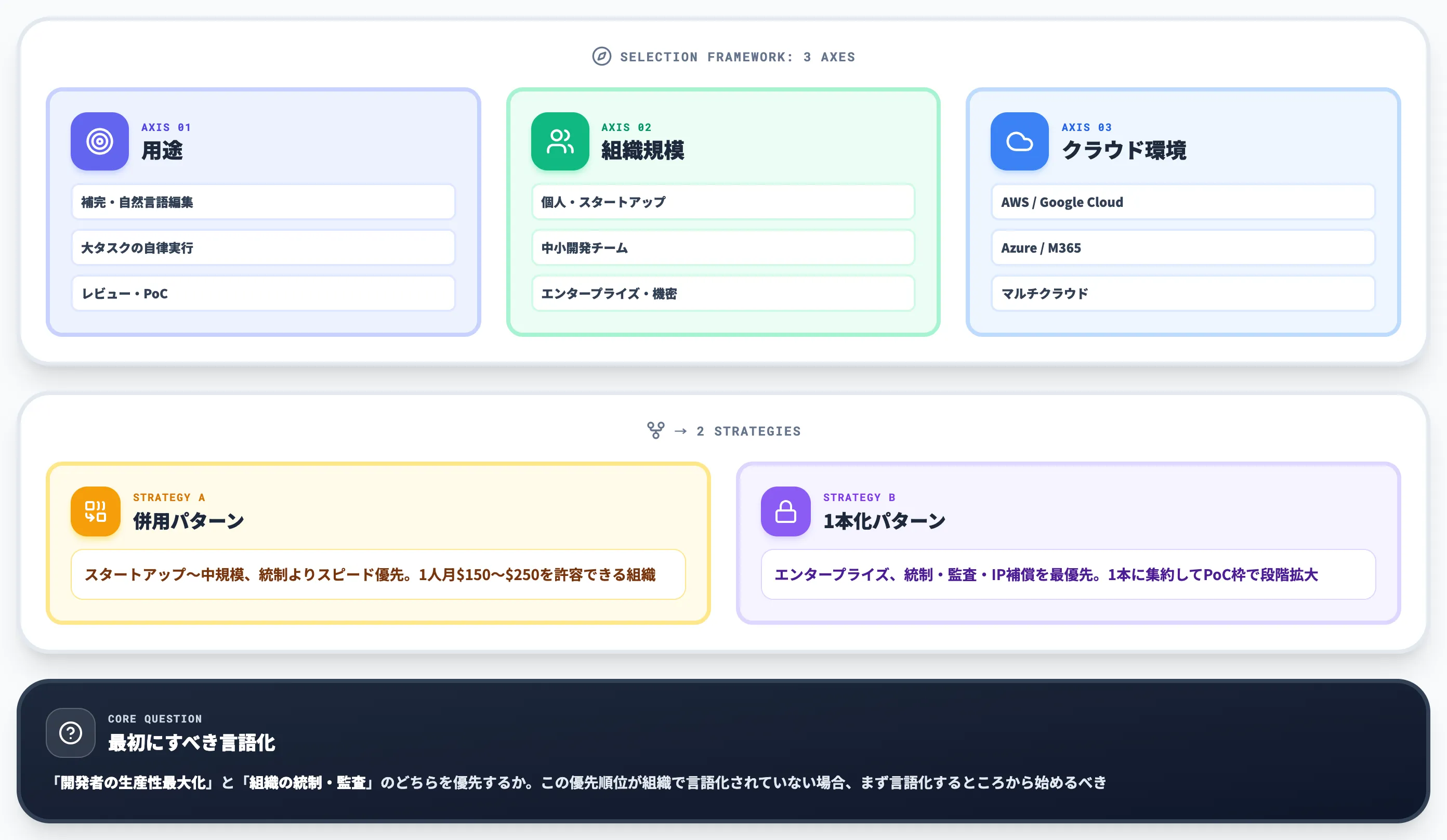Click the 組織規模 heading
Viewport: 1447px width, 840px height.
tap(642, 150)
